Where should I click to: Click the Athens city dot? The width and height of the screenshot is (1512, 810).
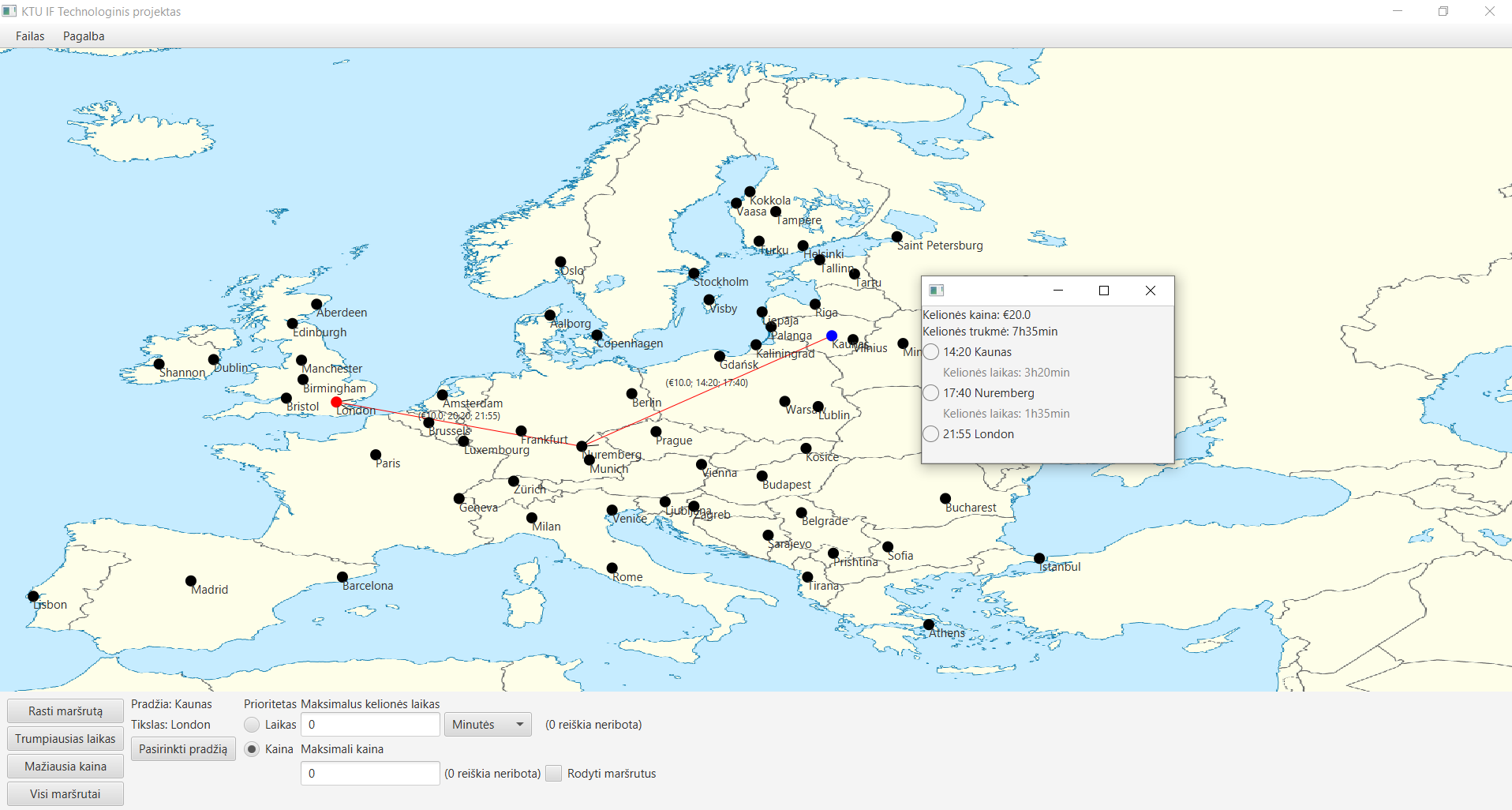coord(929,624)
